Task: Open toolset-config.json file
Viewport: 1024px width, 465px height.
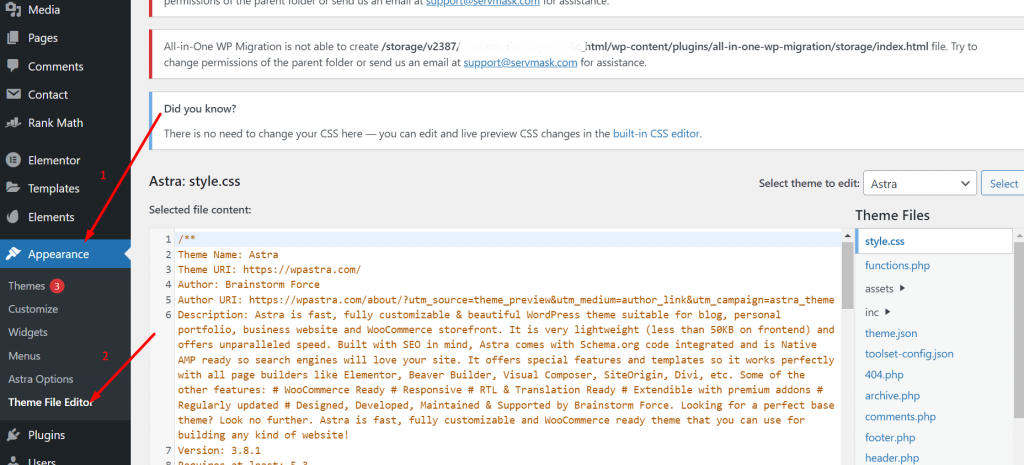Action: 909,354
